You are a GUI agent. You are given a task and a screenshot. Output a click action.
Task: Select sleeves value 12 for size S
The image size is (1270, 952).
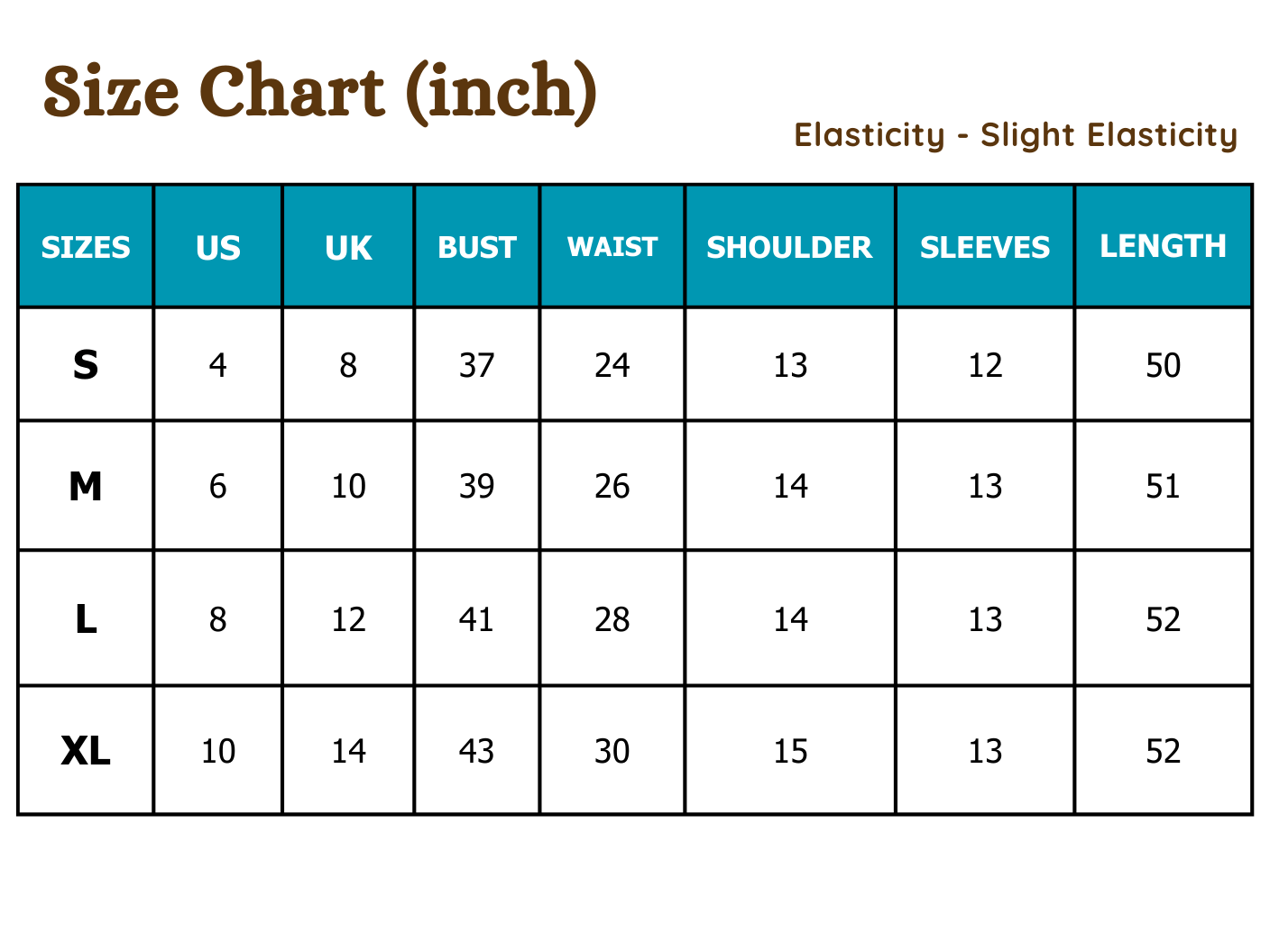pyautogui.click(x=985, y=365)
